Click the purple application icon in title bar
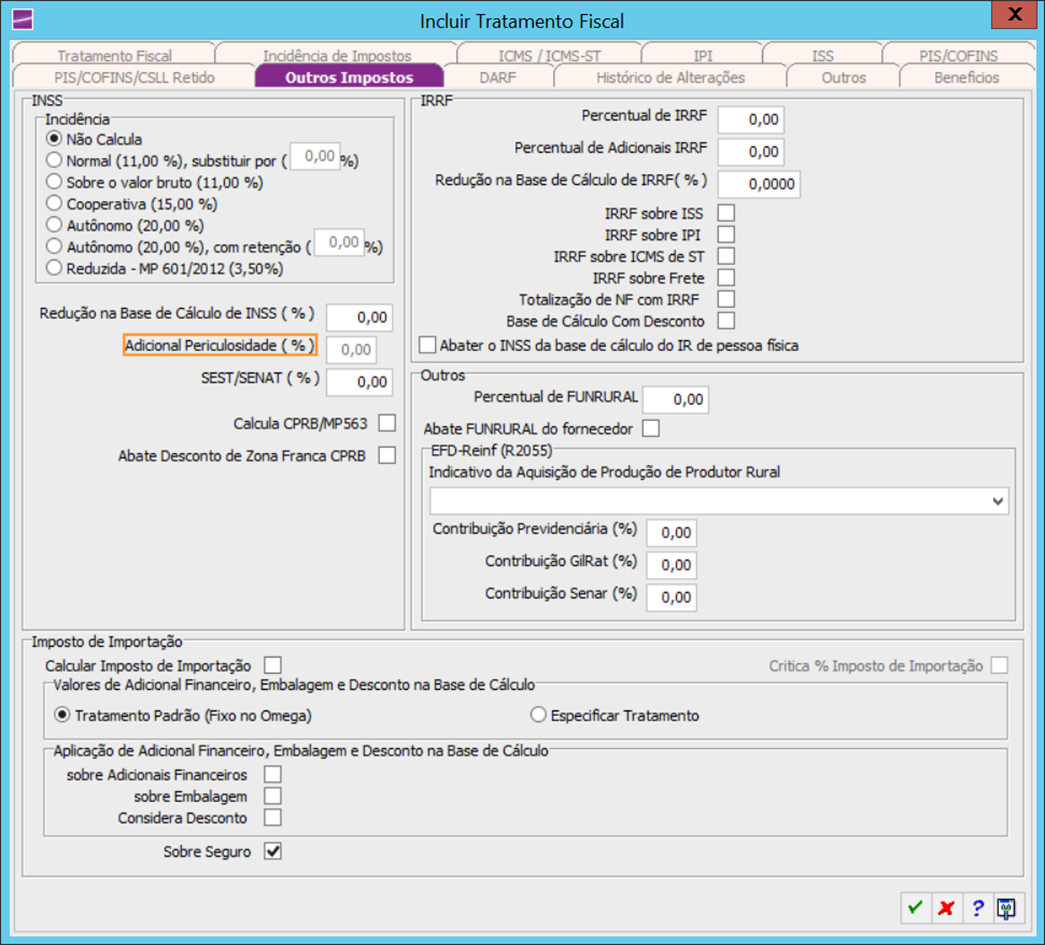 [x=23, y=19]
